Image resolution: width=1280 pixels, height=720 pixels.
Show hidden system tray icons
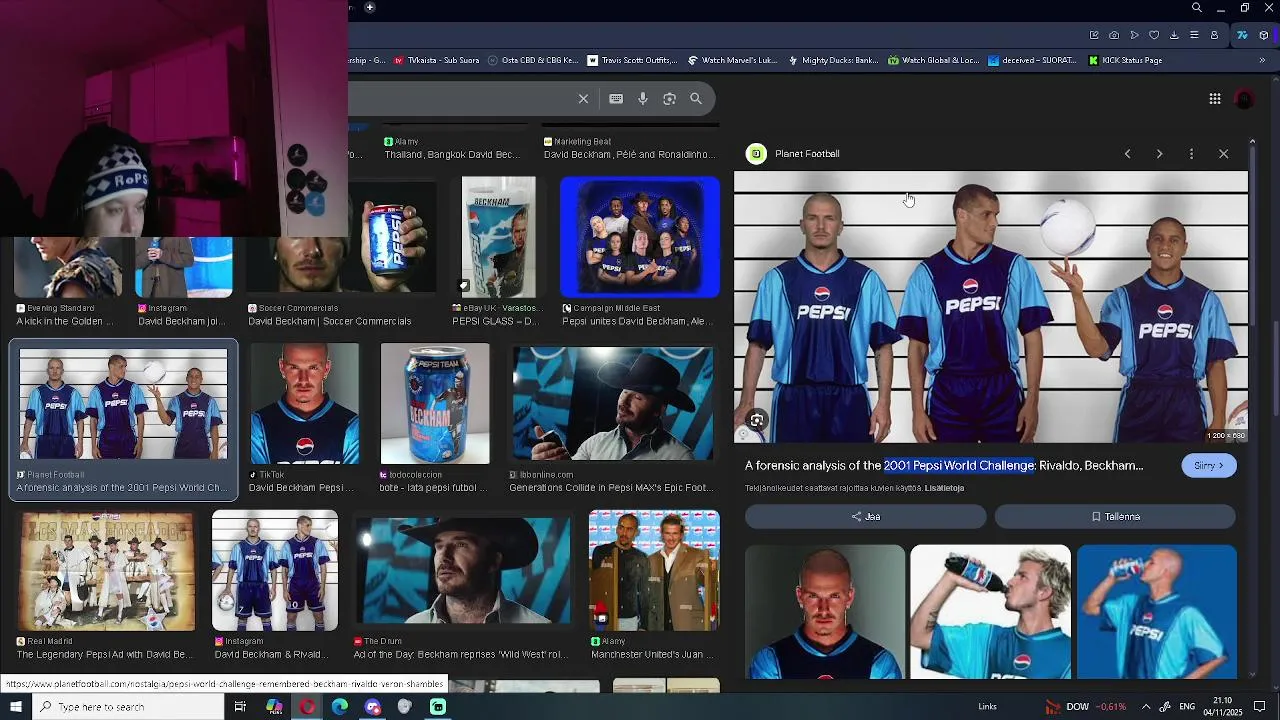[x=1146, y=707]
